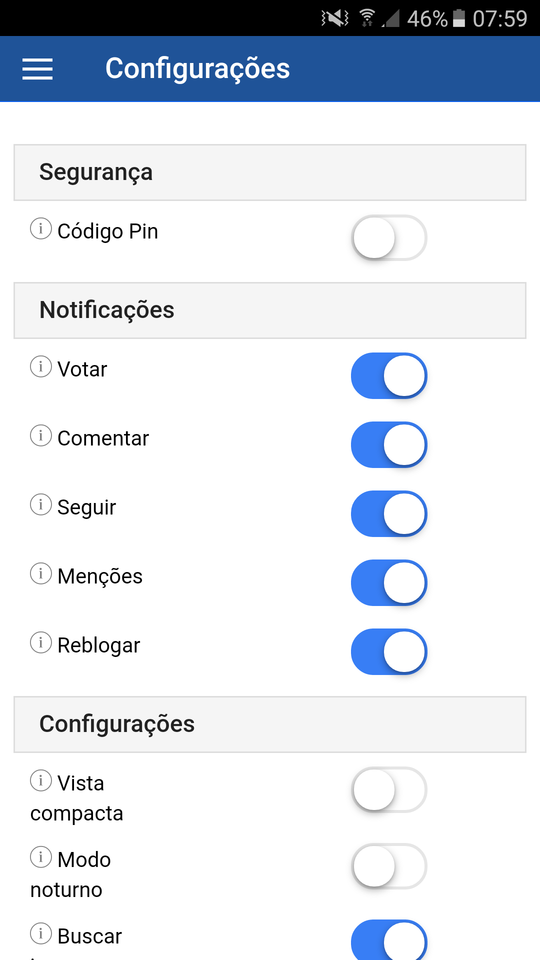The width and height of the screenshot is (540, 960).
Task: Switch off Menções notifications
Action: pos(389,582)
